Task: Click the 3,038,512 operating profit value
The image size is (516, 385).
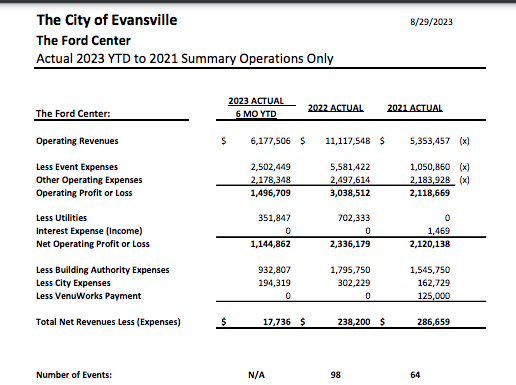Action: (350, 193)
